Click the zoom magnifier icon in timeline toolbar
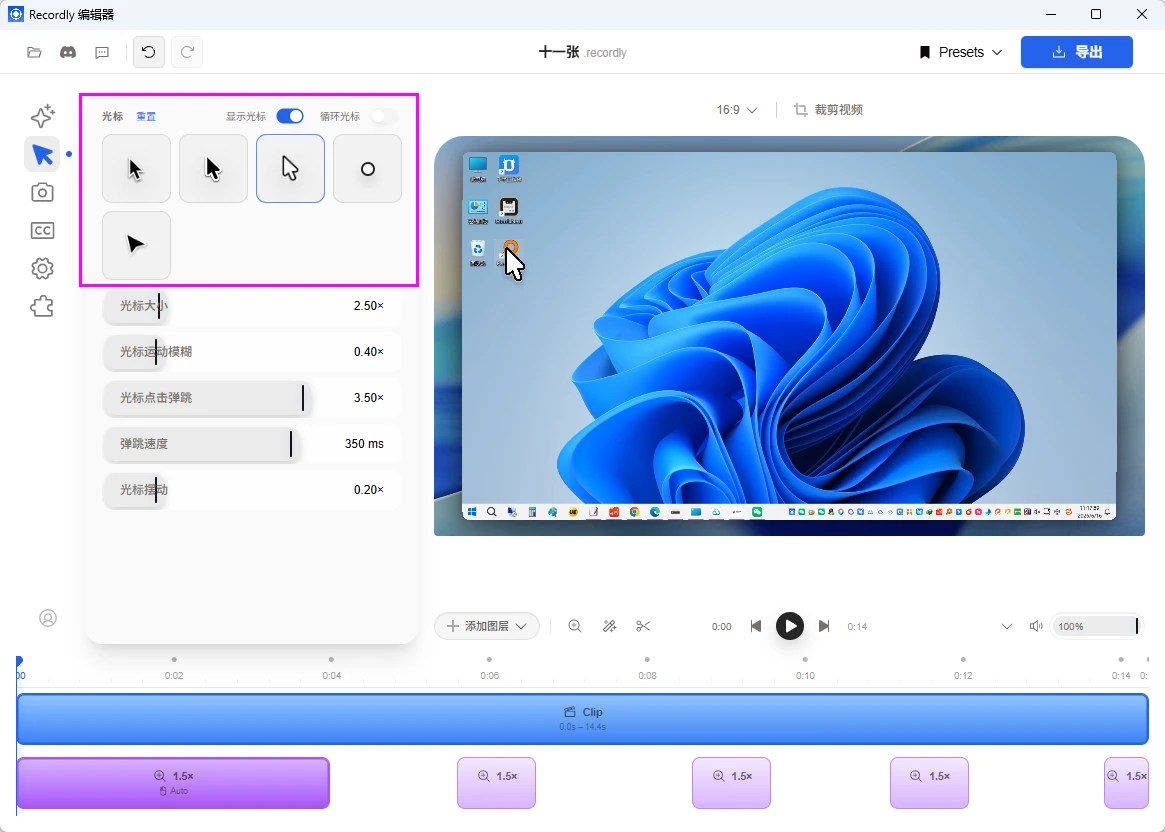This screenshot has height=832, width=1165. (x=575, y=626)
